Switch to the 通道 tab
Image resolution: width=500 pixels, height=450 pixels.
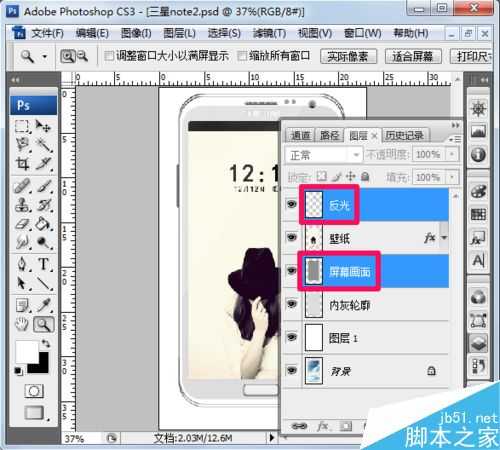pos(300,135)
